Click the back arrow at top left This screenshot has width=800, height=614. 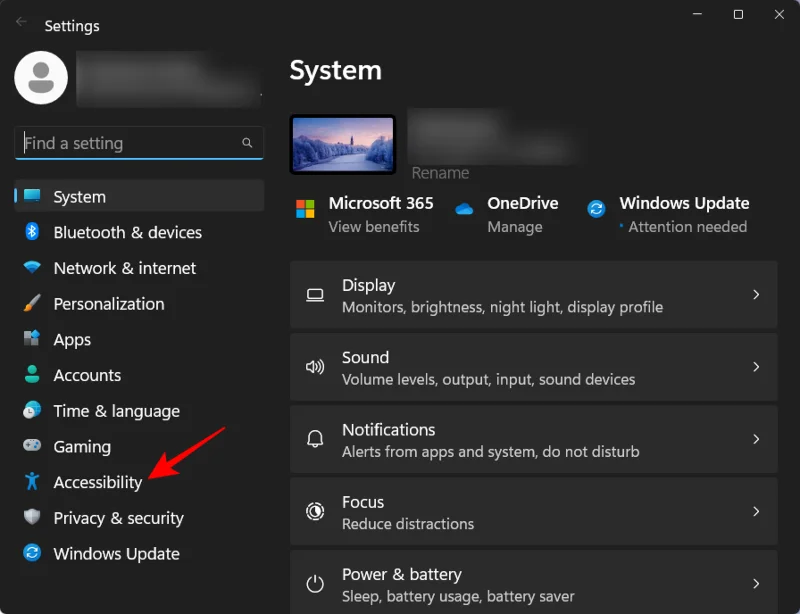(21, 20)
